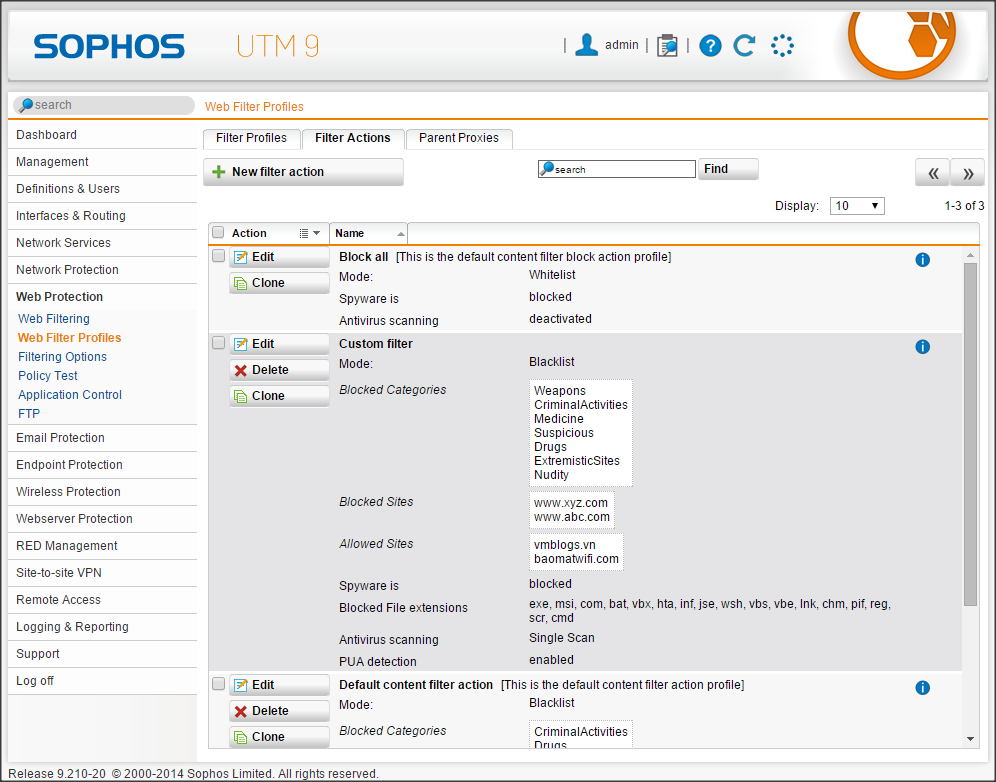Go to next page arrow button
This screenshot has width=996, height=782.
coord(967,173)
